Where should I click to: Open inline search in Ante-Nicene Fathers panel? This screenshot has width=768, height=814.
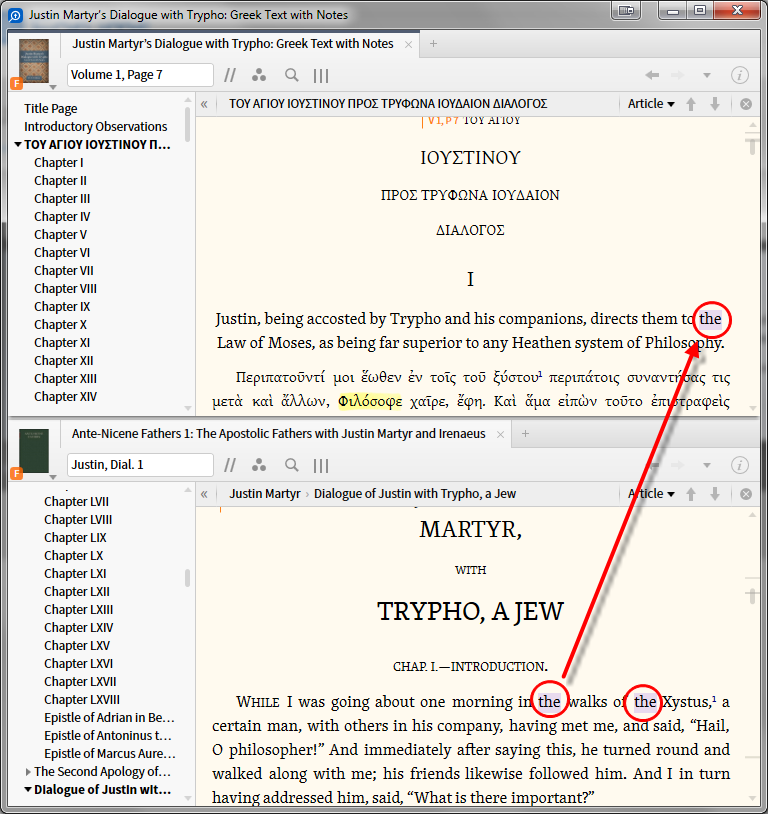pyautogui.click(x=291, y=466)
